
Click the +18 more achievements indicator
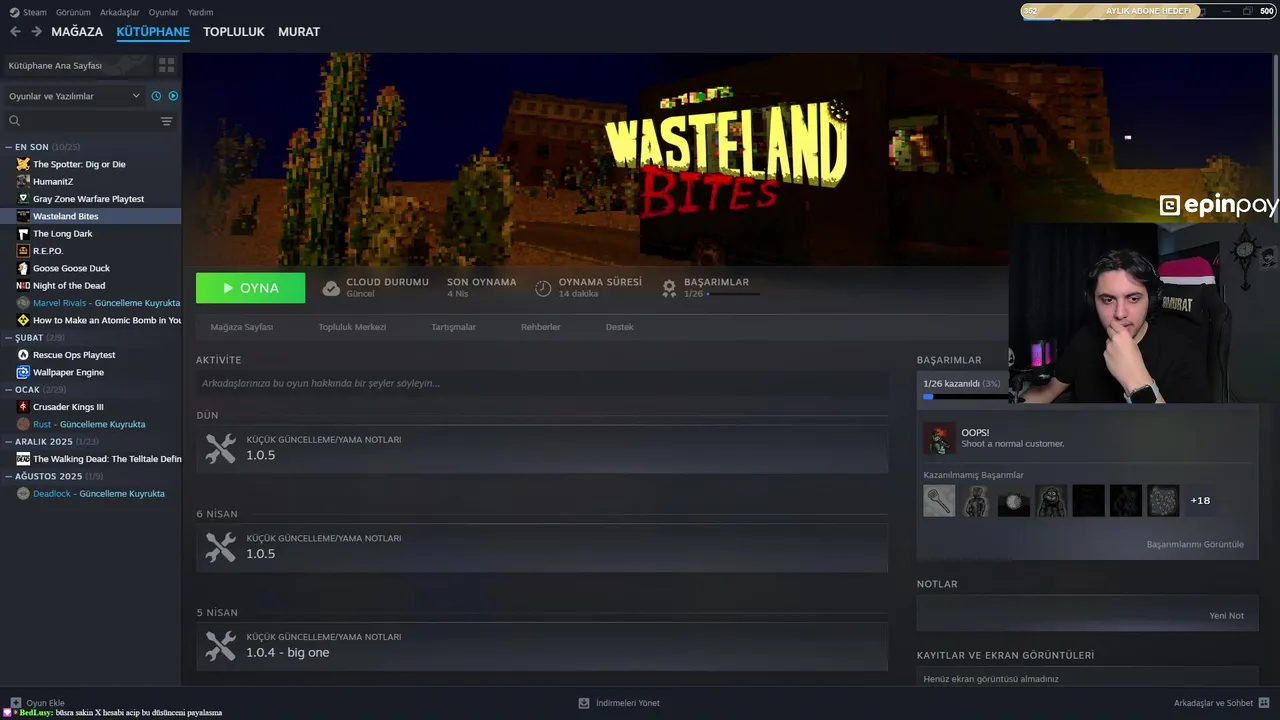[x=1200, y=500]
